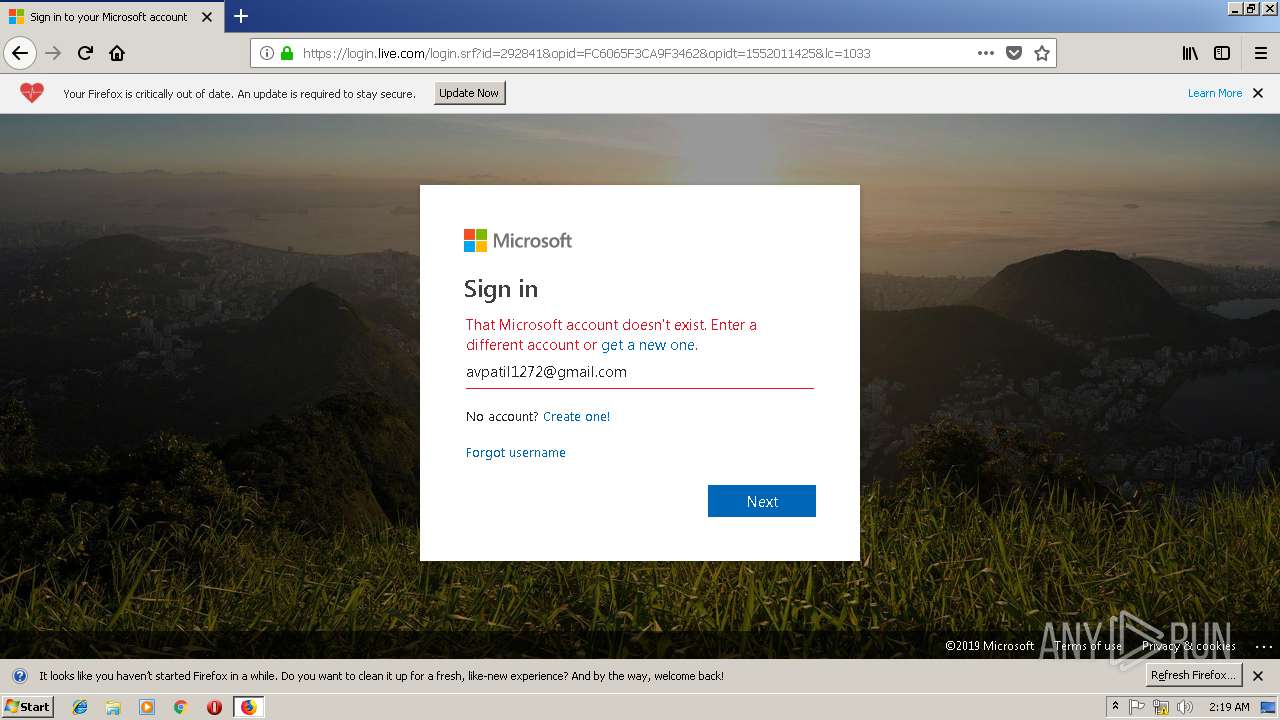
Task: Follow the 'get a new one' link
Action: [648, 345]
